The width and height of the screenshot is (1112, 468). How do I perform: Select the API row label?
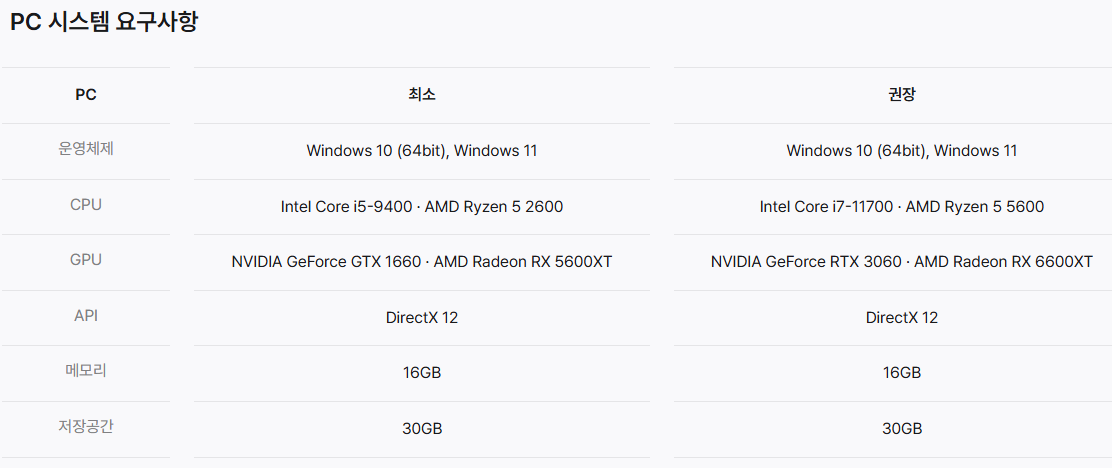(x=86, y=316)
